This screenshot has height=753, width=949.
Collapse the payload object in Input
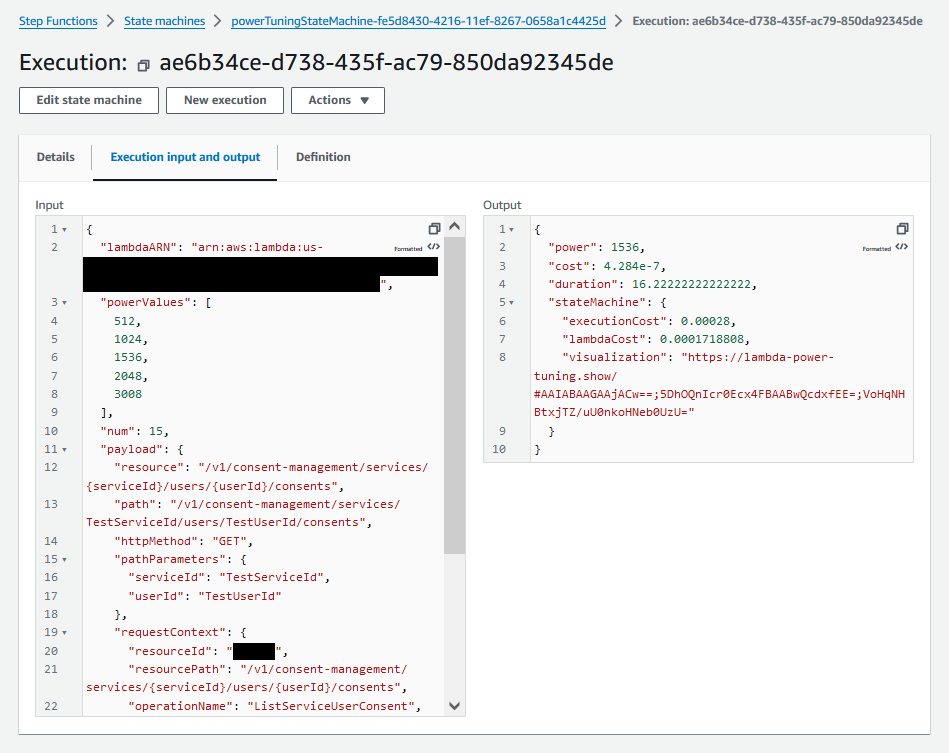pos(65,450)
